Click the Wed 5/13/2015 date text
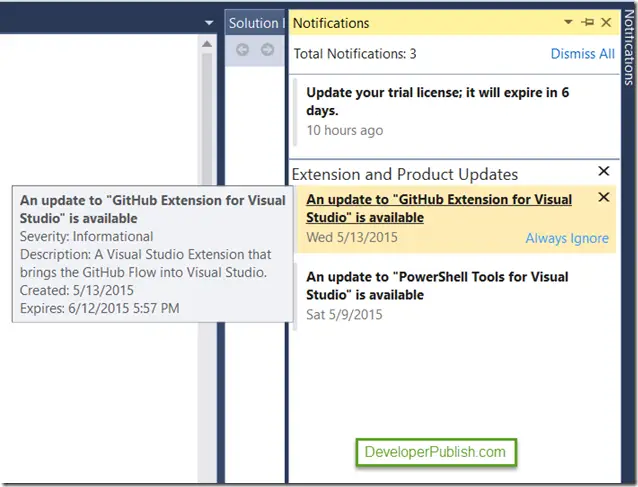Image resolution: width=638 pixels, height=487 pixels. click(x=352, y=237)
